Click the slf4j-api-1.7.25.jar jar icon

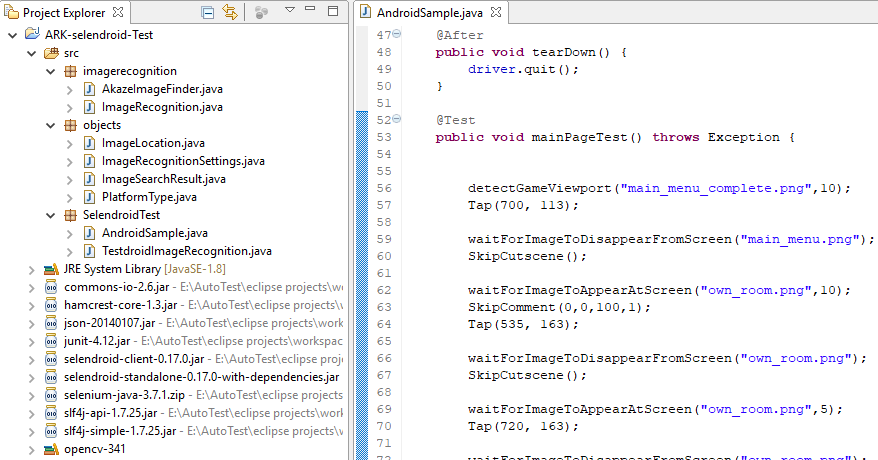(x=51, y=413)
